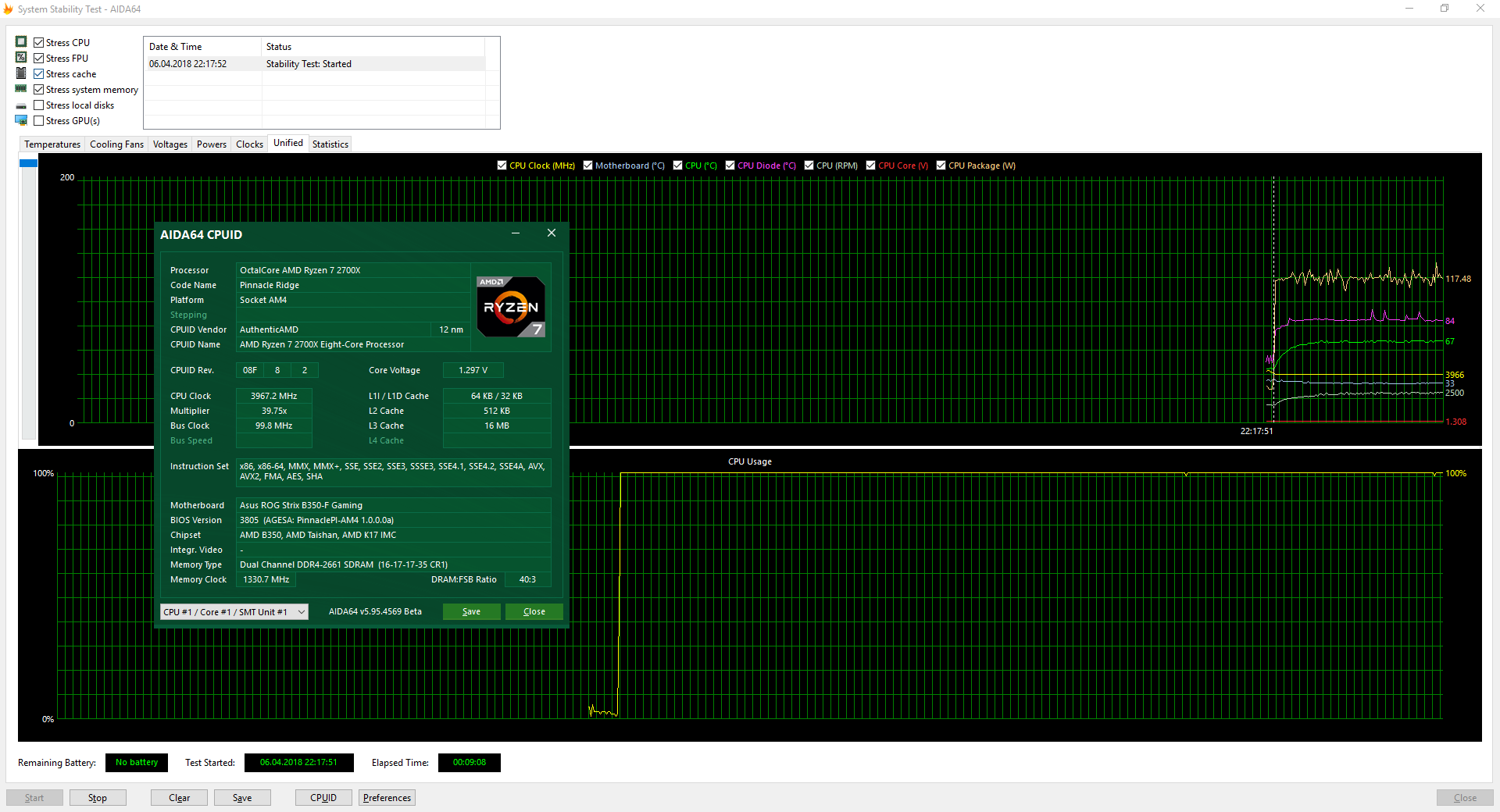Click the Stress CPU chip icon

tap(21, 42)
